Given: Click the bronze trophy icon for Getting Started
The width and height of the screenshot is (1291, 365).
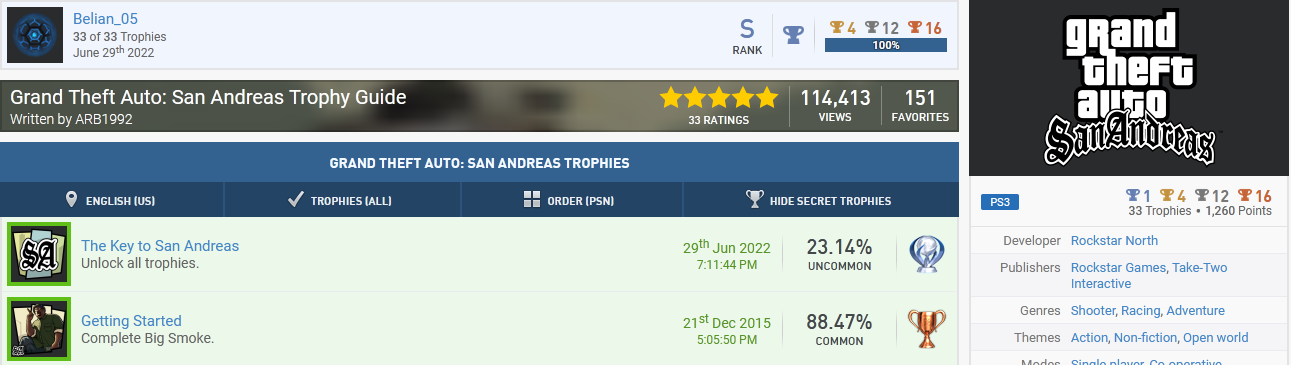Looking at the screenshot, I should click(926, 329).
